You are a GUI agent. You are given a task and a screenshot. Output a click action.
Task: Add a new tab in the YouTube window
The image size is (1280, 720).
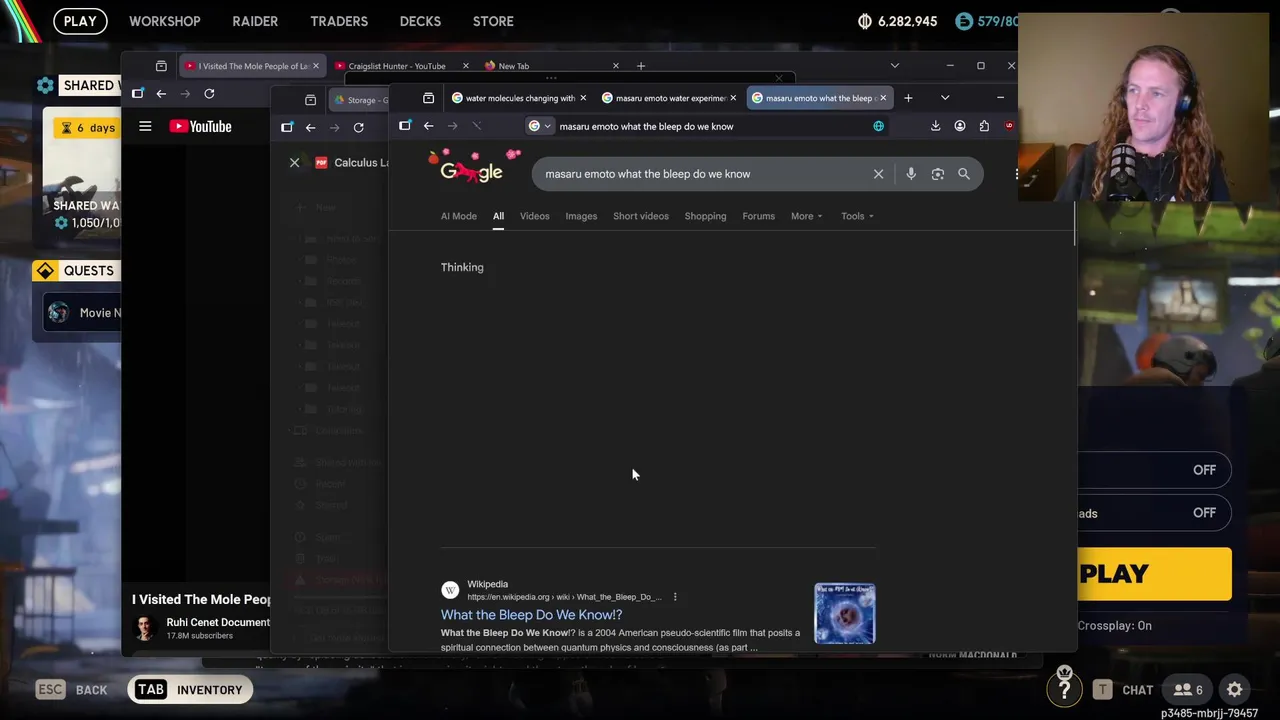[x=641, y=66]
